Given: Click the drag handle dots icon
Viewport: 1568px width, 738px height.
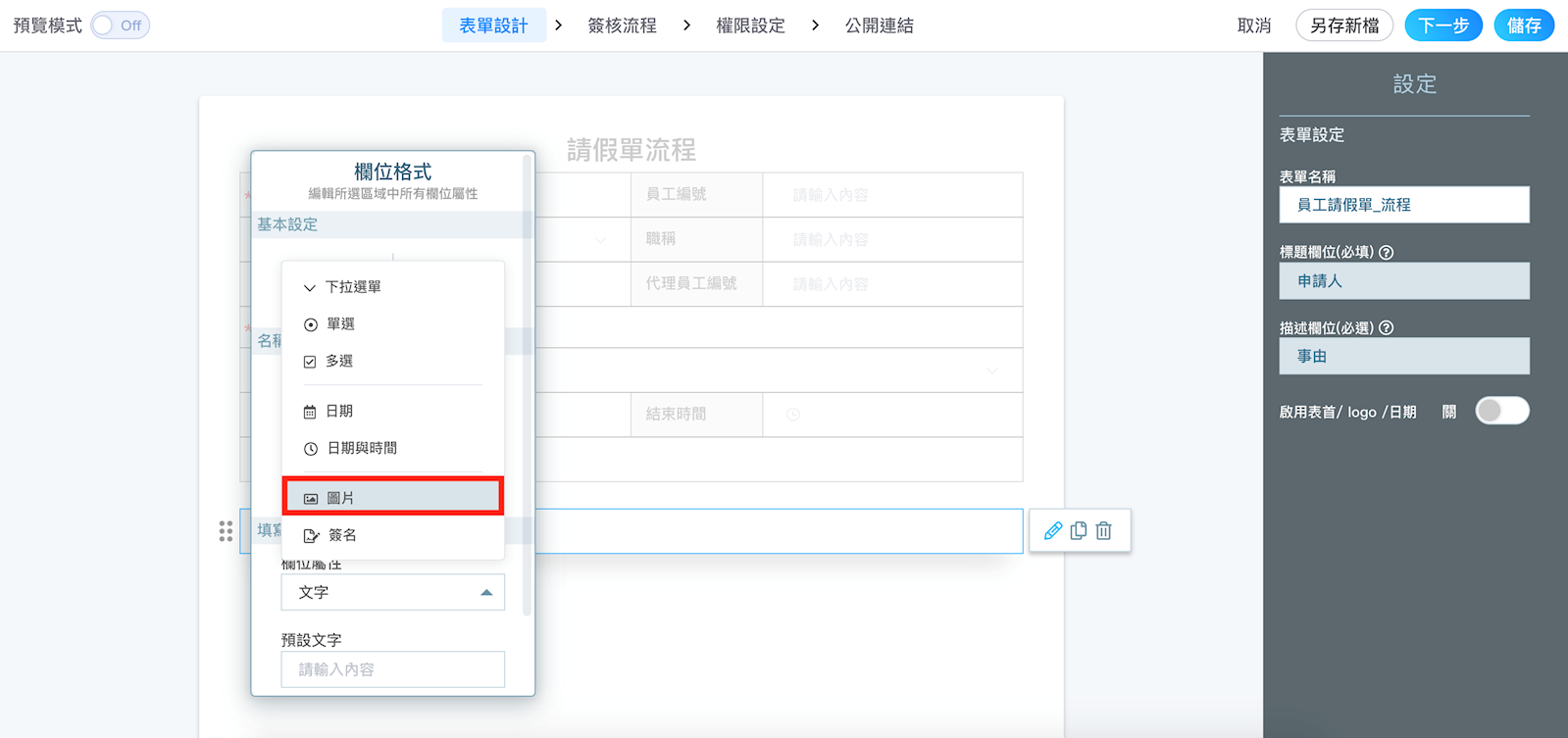Looking at the screenshot, I should (226, 531).
